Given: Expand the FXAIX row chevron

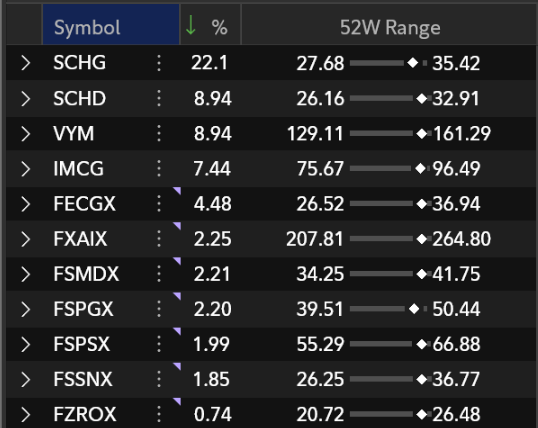Looking at the screenshot, I should 25,239.
